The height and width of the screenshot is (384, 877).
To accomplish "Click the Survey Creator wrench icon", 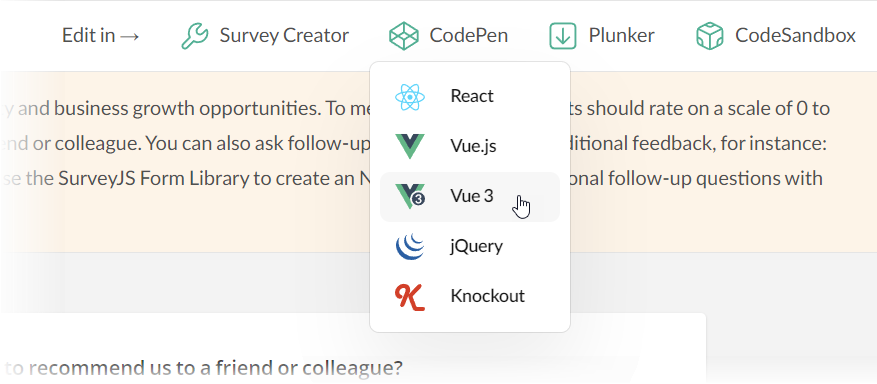I will tap(195, 36).
